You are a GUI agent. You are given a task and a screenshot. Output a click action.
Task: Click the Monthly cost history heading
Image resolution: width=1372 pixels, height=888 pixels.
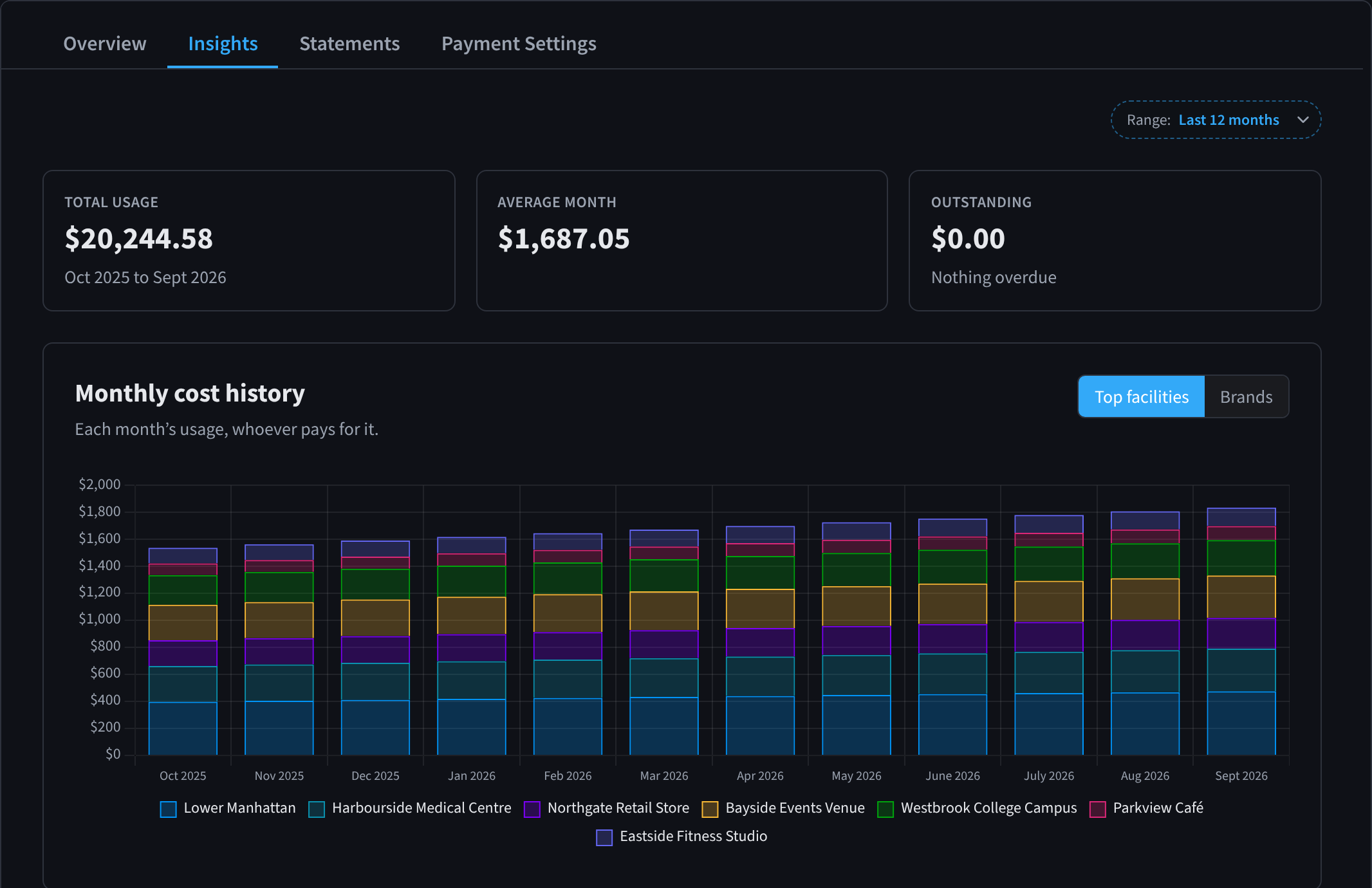tap(190, 393)
